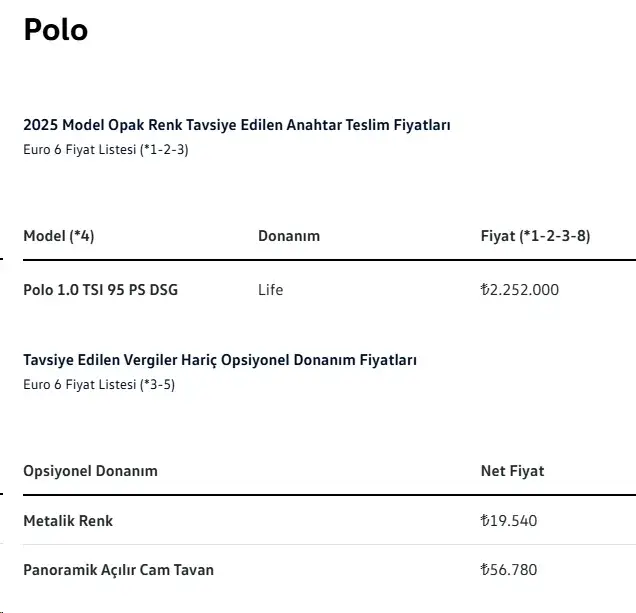636x613 pixels.
Task: Click the Fiyat (*1-2-3-8) column header
Action: coord(535,236)
